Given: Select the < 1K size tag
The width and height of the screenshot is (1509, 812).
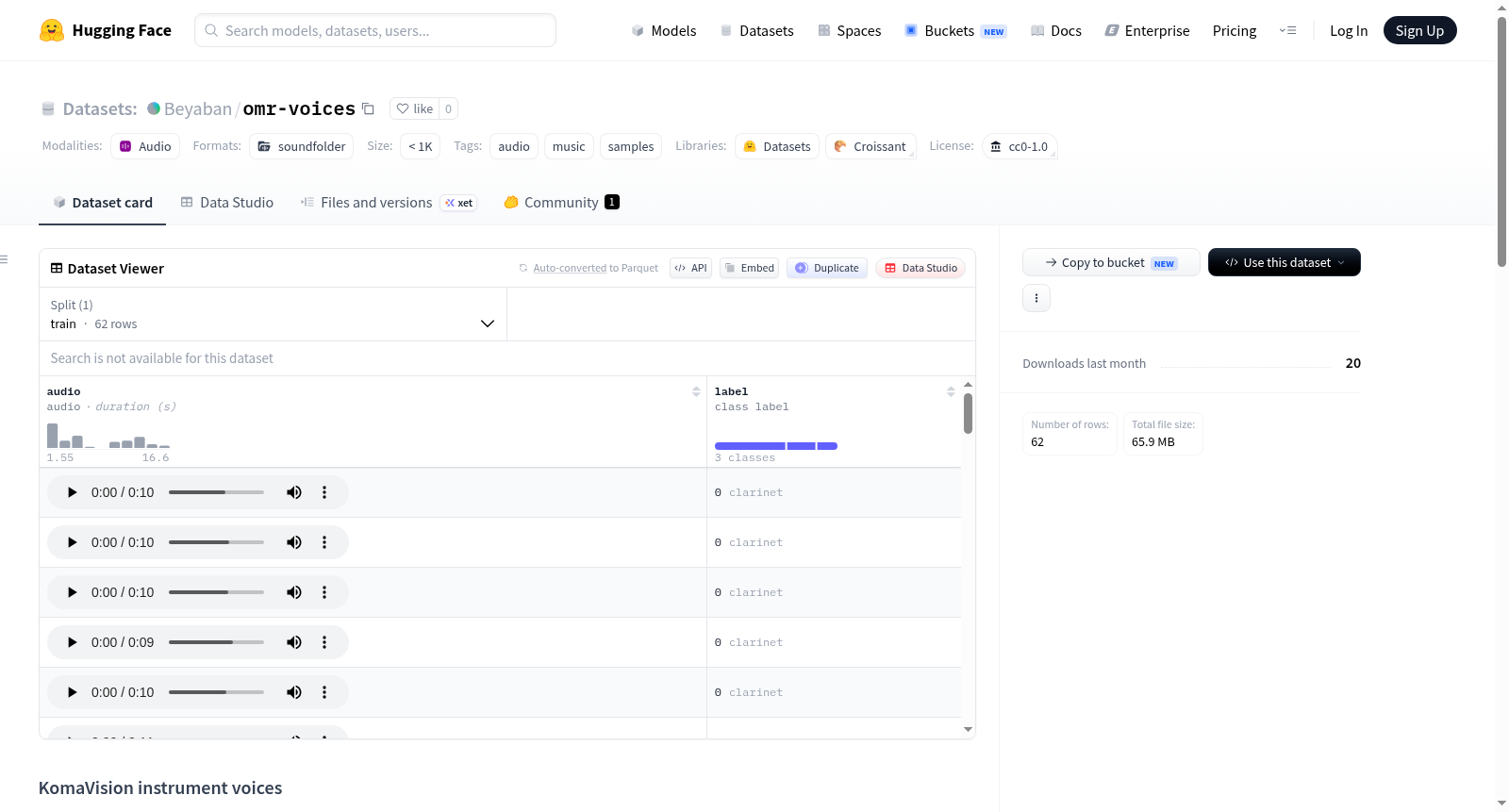Looking at the screenshot, I should (x=421, y=146).
